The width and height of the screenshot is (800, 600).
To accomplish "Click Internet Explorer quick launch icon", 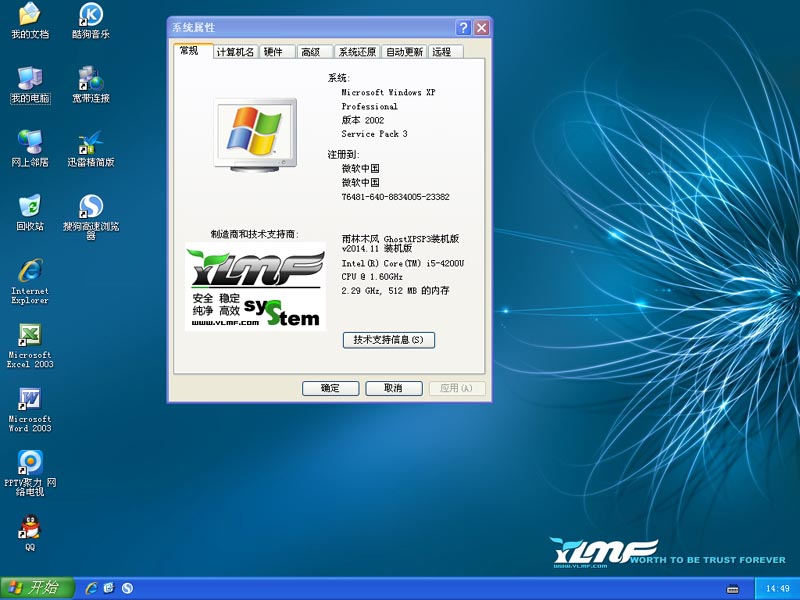I will tap(91, 588).
